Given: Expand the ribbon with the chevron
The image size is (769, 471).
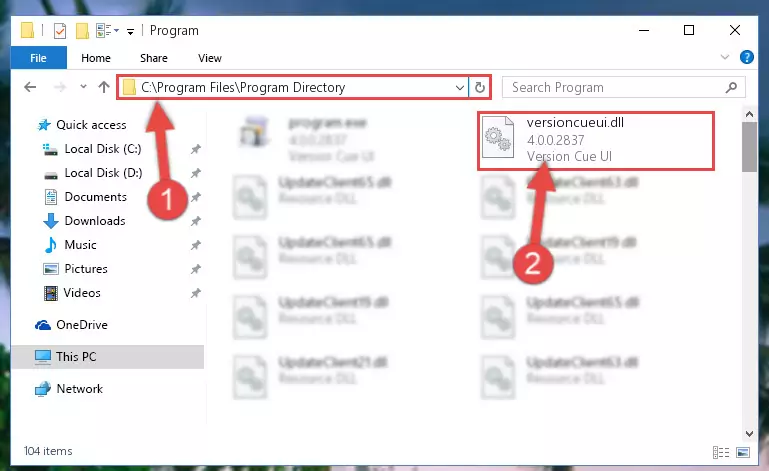Looking at the screenshot, I should click(x=724, y=57).
